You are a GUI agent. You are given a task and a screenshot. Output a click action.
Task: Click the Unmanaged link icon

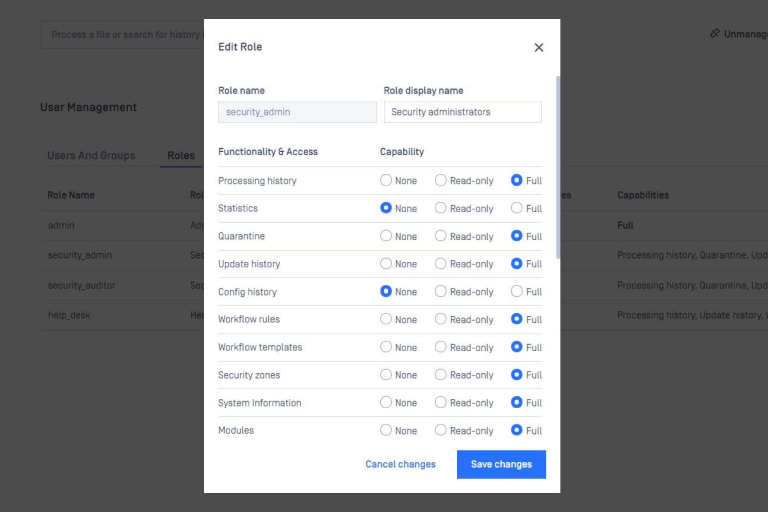(x=715, y=34)
